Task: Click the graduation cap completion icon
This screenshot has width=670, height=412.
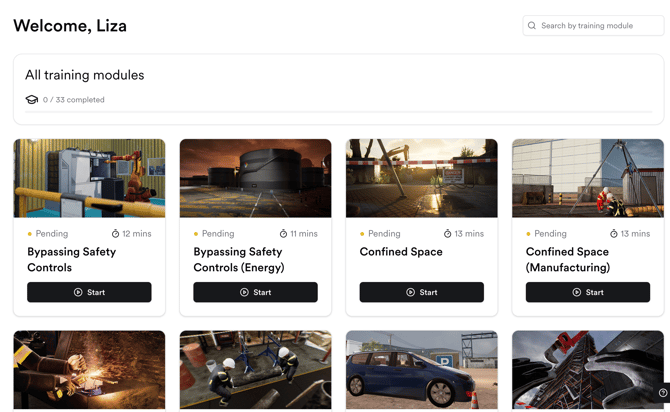Action: point(32,100)
